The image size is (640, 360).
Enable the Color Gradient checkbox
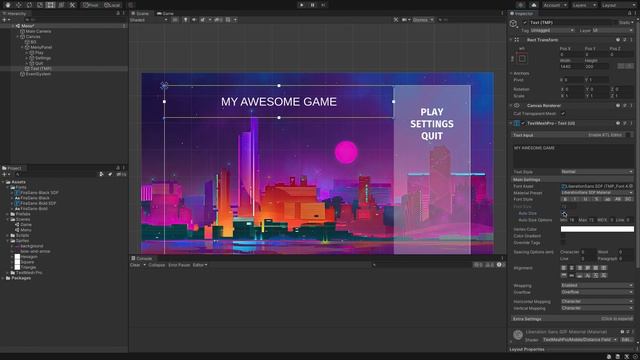[563, 236]
